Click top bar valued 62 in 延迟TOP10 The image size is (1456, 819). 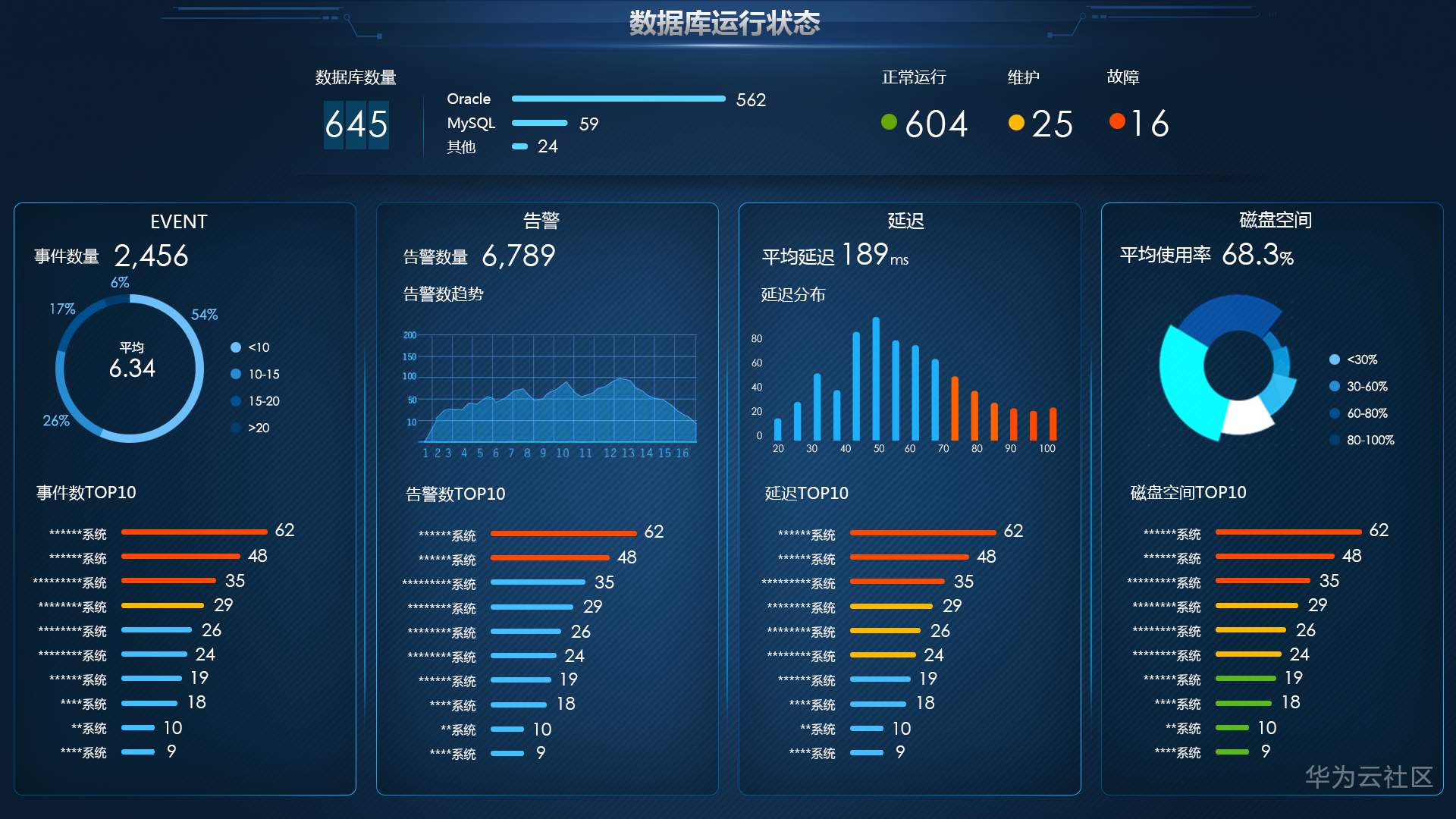922,532
